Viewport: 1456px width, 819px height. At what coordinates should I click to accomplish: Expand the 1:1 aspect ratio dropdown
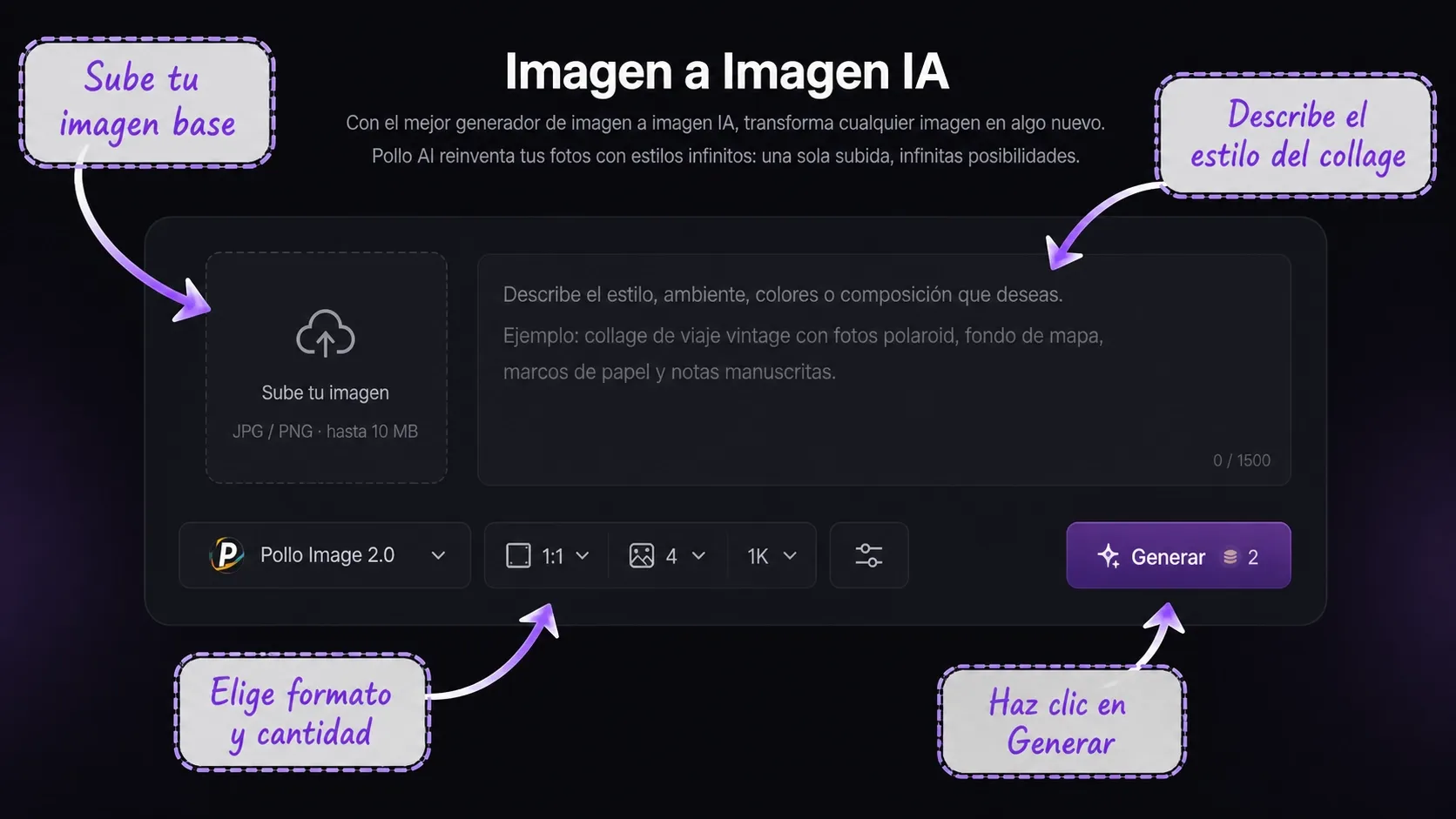(548, 555)
